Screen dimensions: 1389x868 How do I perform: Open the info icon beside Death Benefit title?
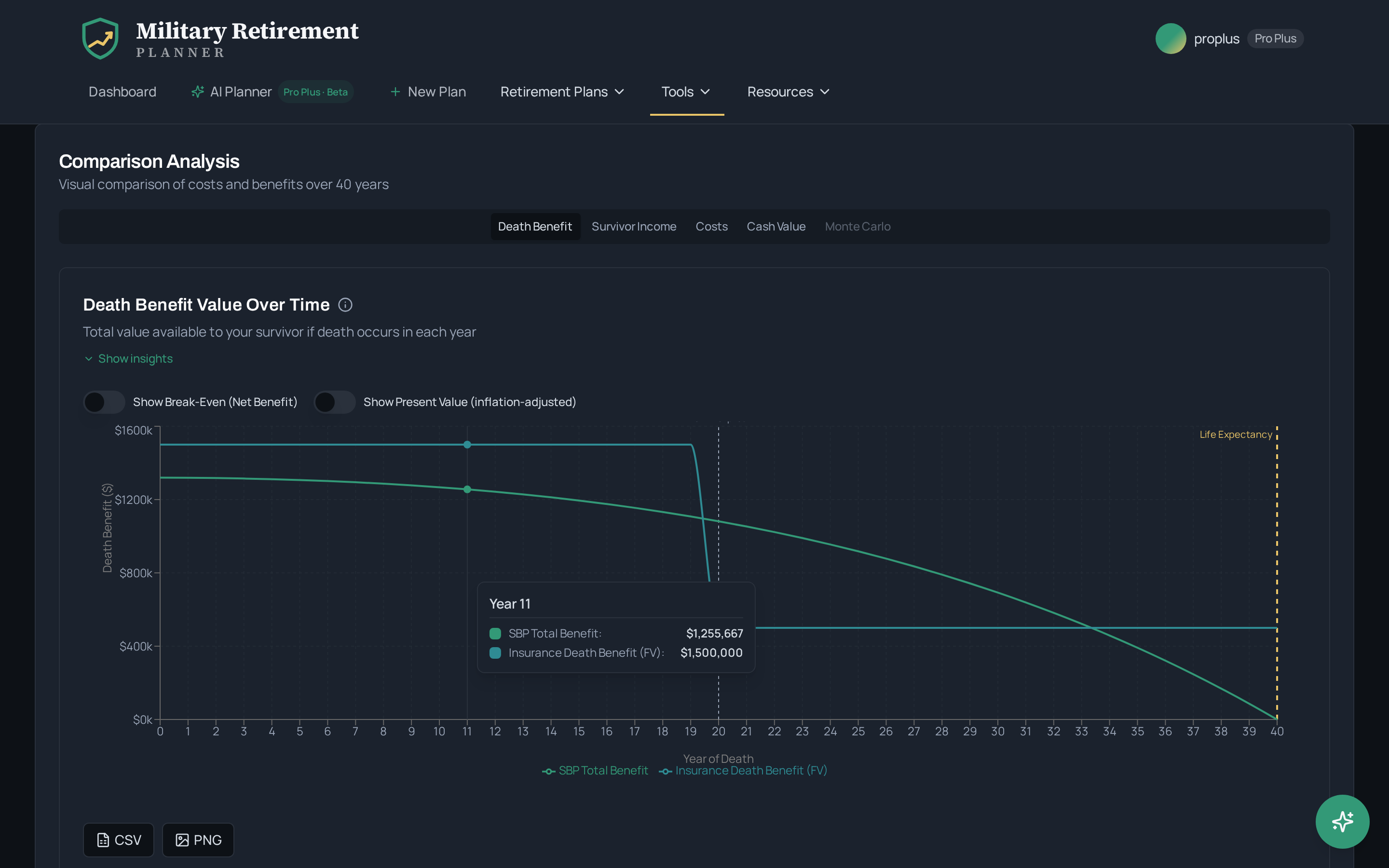click(345, 305)
